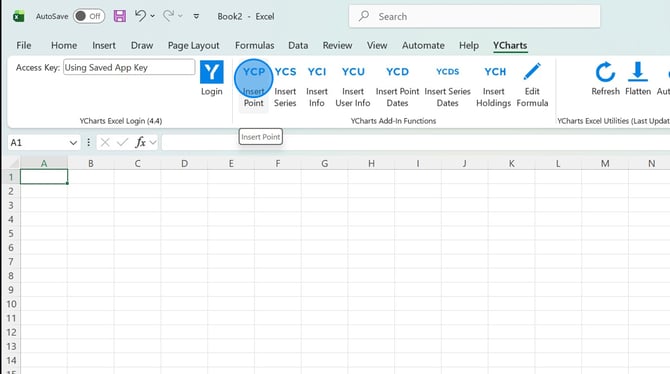Select the Automate tab
Viewport: 670px width, 374px height.
pos(423,45)
